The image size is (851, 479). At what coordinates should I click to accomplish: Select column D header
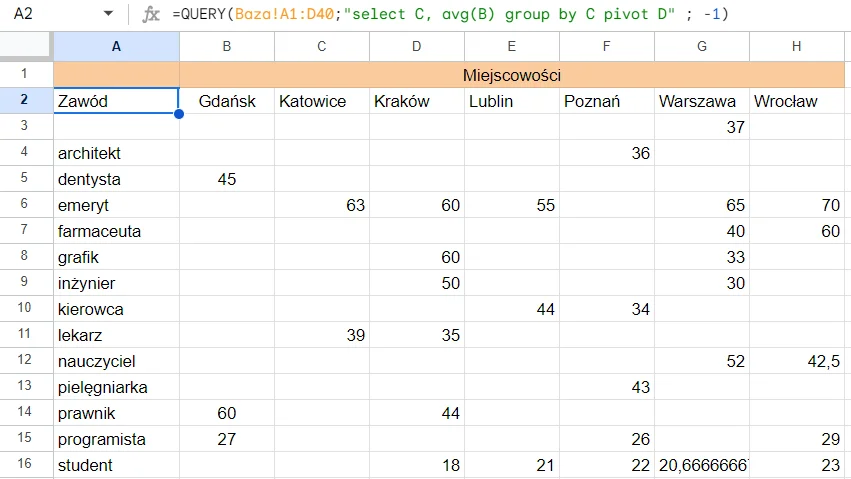click(416, 46)
